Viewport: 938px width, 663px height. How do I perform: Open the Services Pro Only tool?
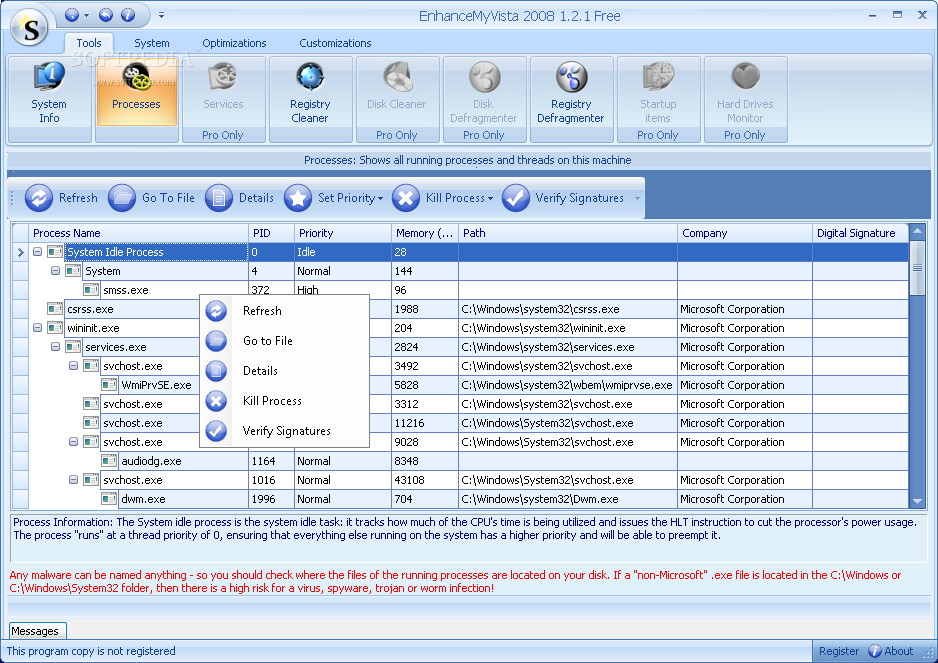coord(223,99)
